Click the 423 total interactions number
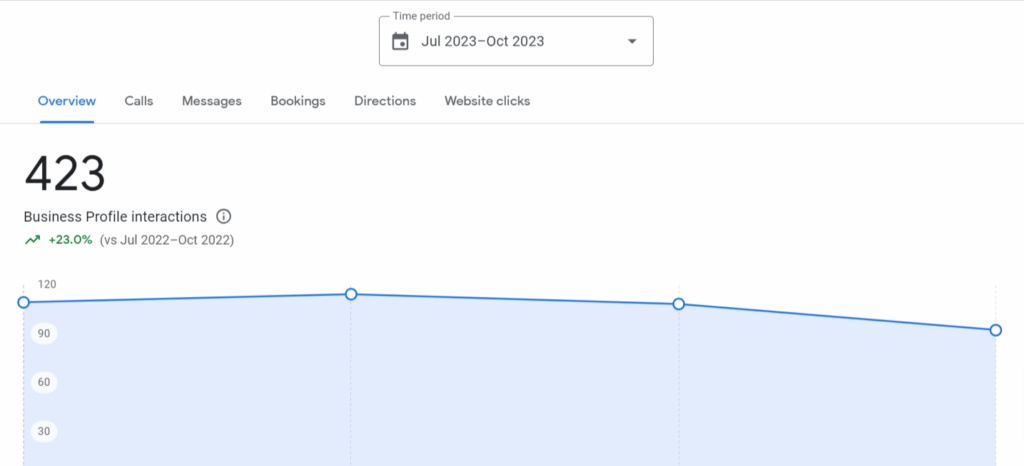The height and width of the screenshot is (466, 1024). (x=65, y=175)
